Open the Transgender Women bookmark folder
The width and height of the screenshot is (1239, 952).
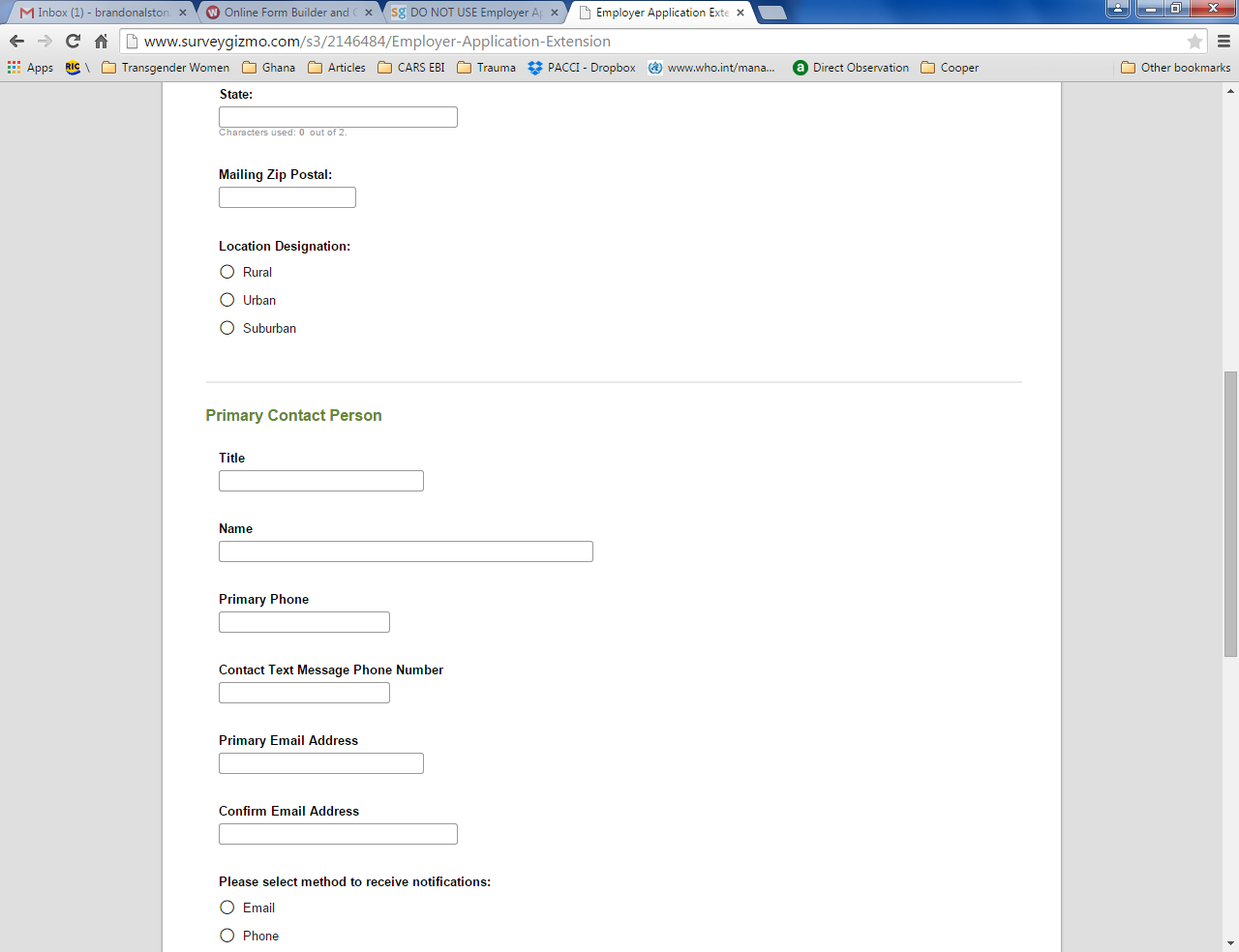coord(166,68)
